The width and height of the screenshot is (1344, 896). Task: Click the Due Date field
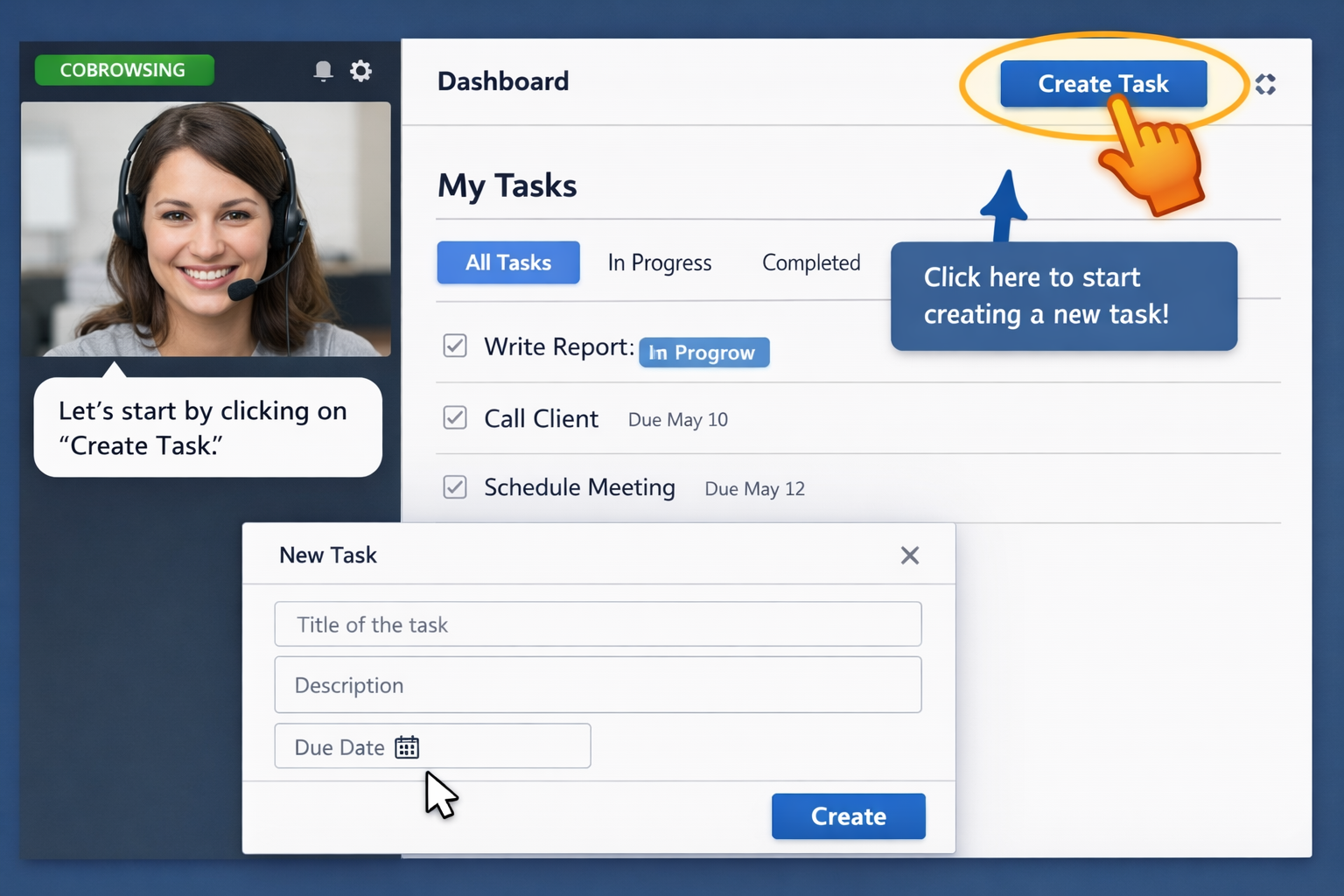point(432,746)
